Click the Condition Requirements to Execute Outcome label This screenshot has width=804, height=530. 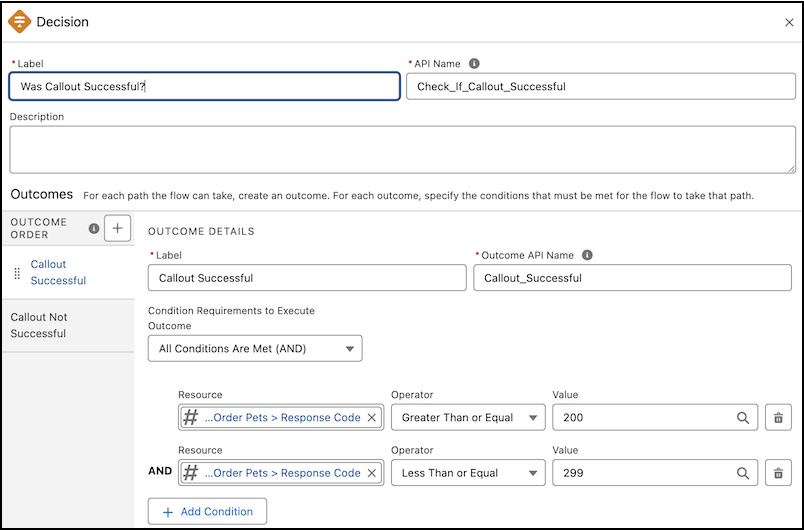click(231, 318)
